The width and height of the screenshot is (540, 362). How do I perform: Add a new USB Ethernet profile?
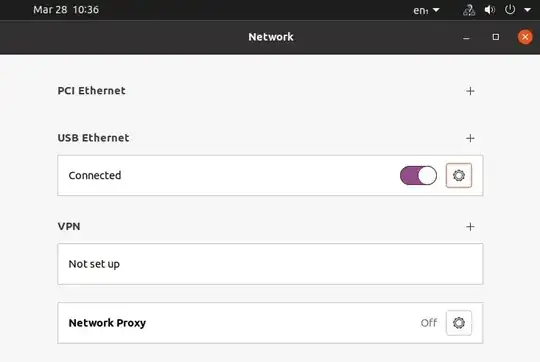coord(470,138)
